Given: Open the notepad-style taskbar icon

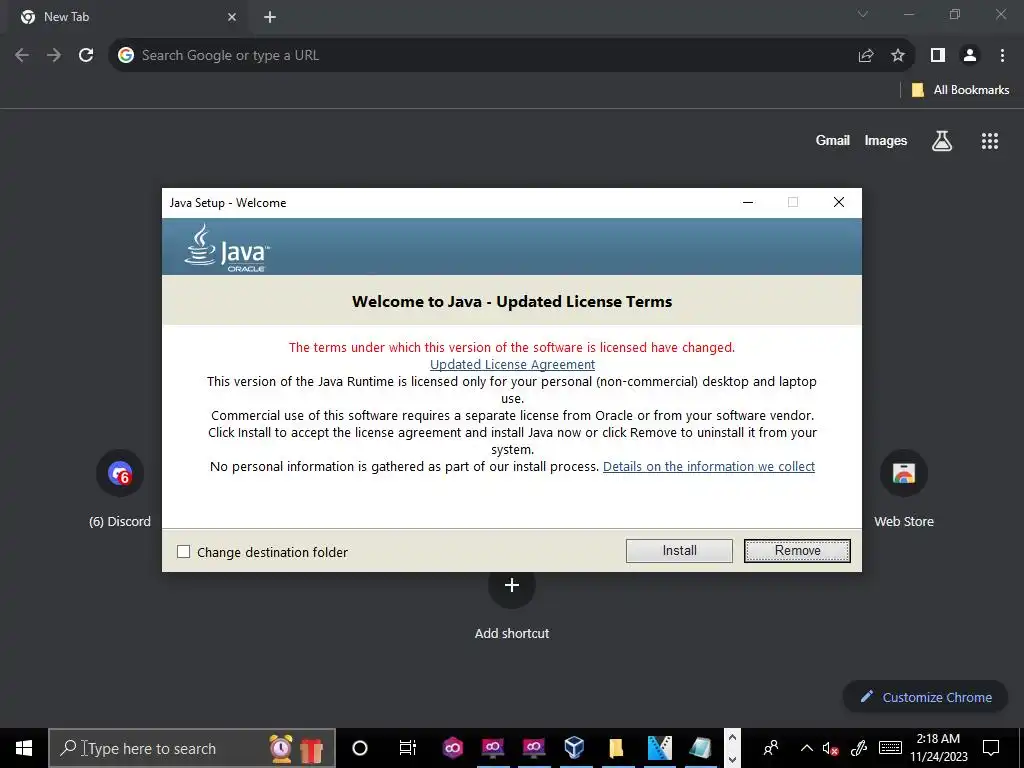Looking at the screenshot, I should pos(700,748).
